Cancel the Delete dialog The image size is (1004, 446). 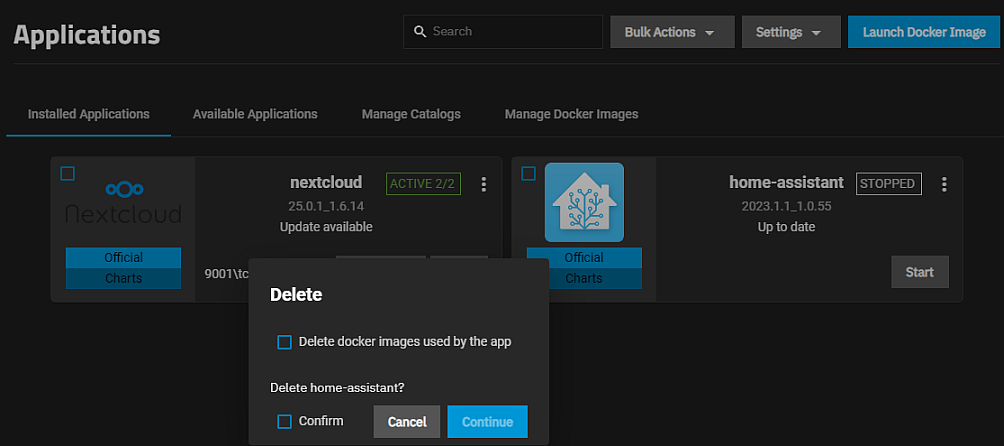point(407,422)
